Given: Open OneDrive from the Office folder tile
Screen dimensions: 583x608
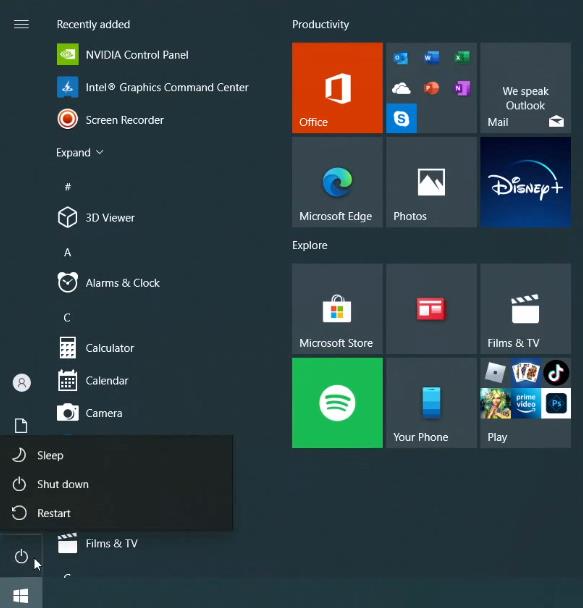Looking at the screenshot, I should coord(401,88).
